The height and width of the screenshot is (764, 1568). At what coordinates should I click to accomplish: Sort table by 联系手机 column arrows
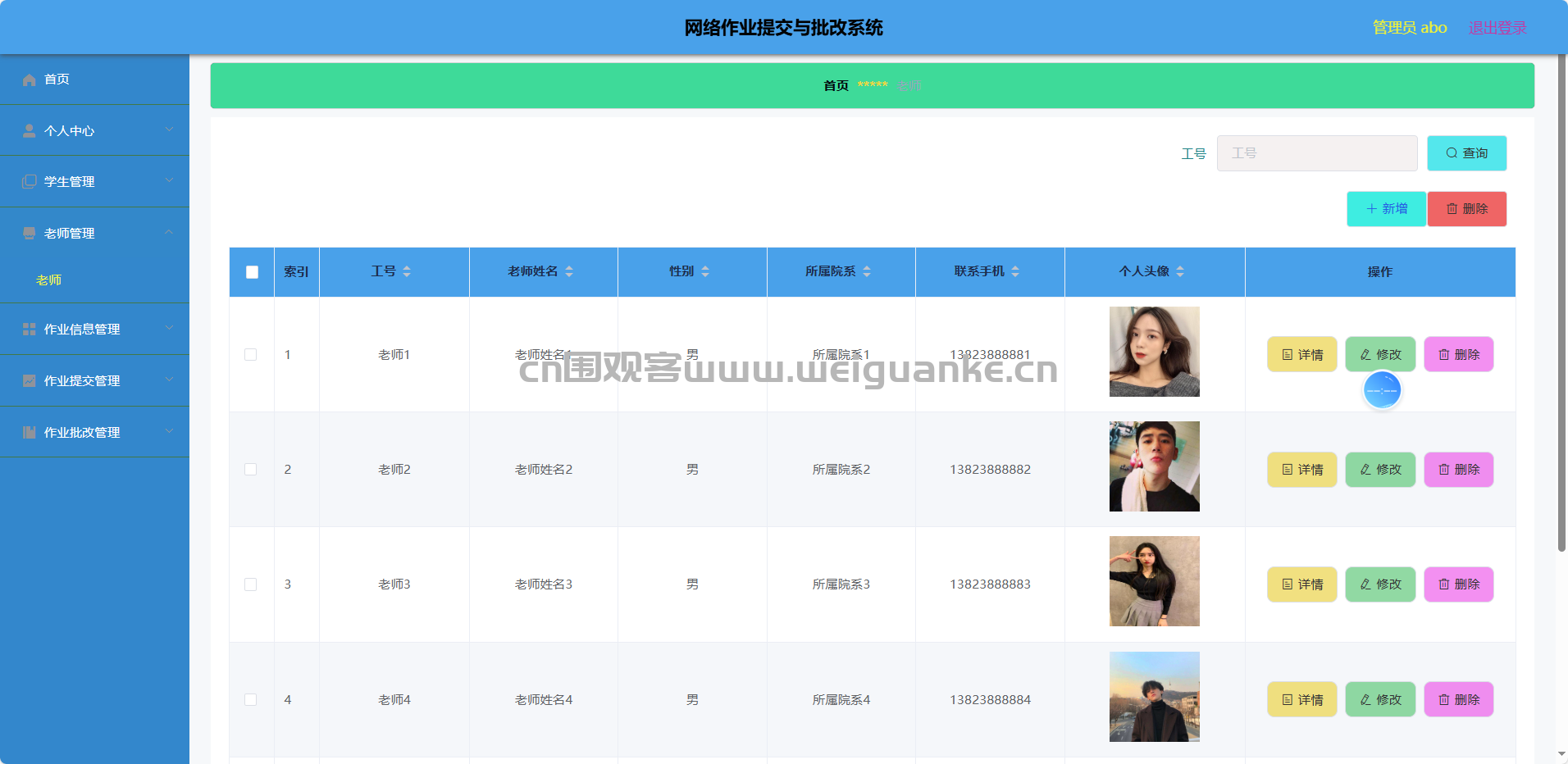pos(1015,271)
